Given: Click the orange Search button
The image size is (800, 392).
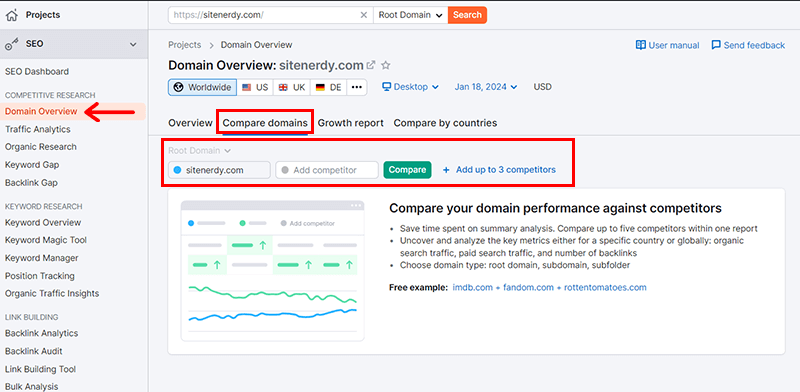Looking at the screenshot, I should click(467, 15).
